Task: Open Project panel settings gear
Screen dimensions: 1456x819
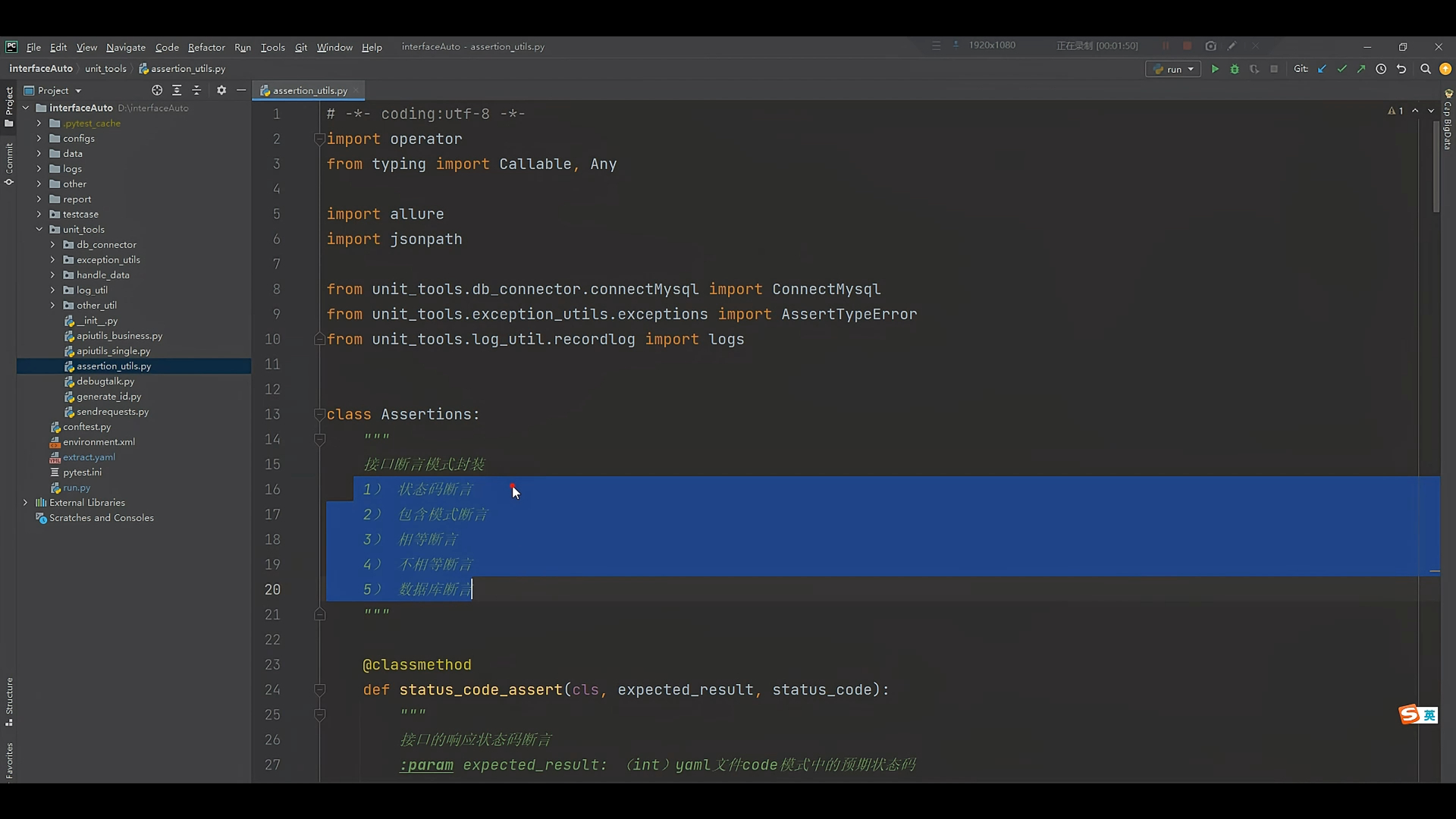Action: (221, 90)
